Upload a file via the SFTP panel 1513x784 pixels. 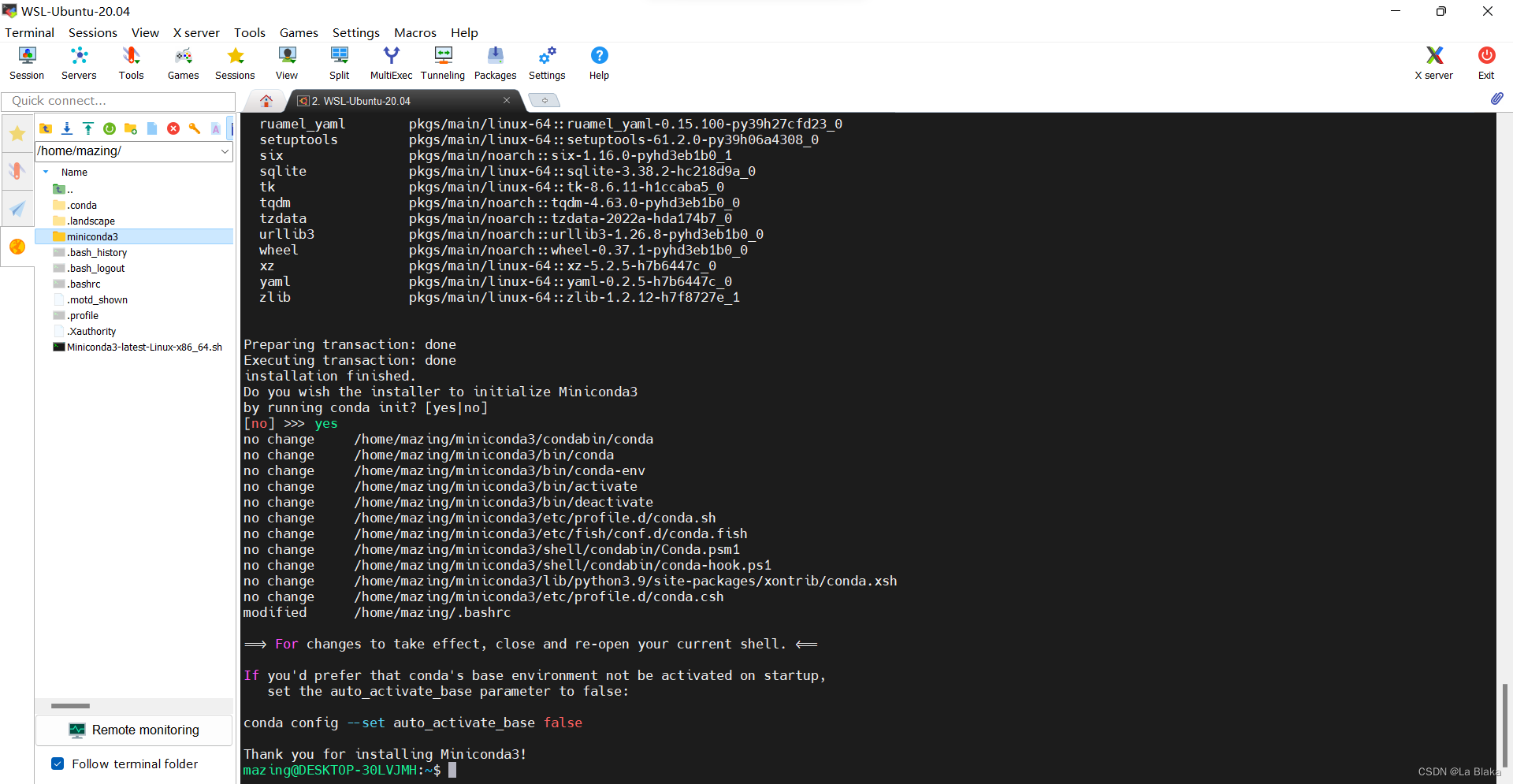tap(87, 128)
